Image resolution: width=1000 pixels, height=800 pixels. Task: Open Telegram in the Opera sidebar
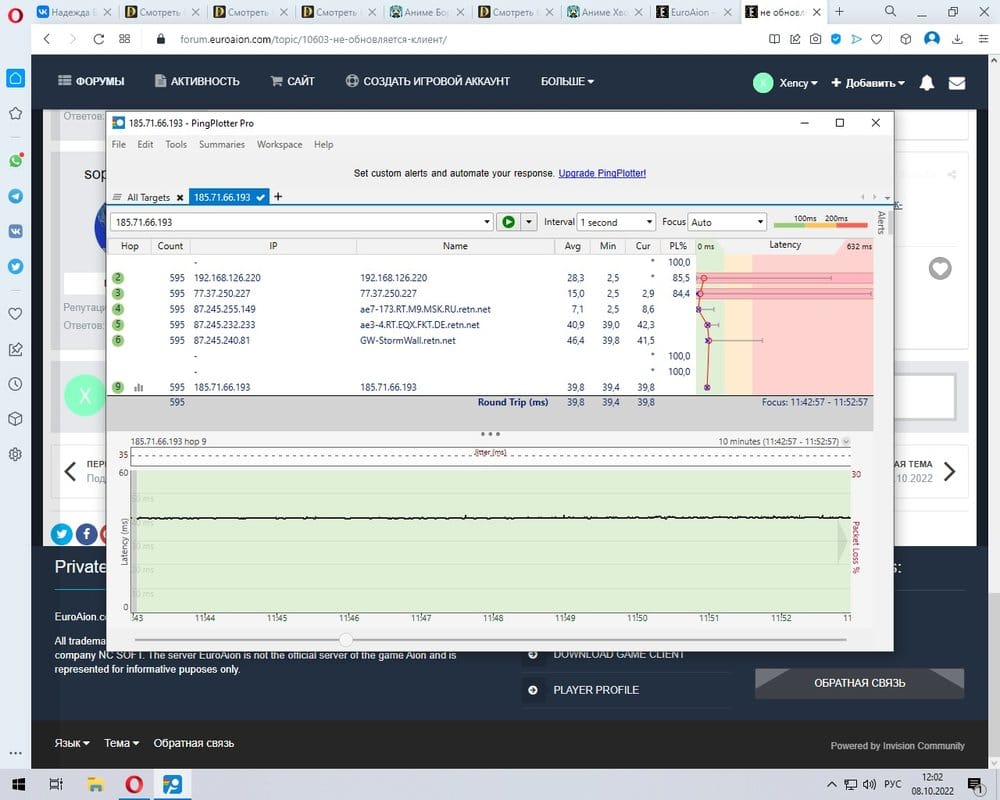coord(15,196)
